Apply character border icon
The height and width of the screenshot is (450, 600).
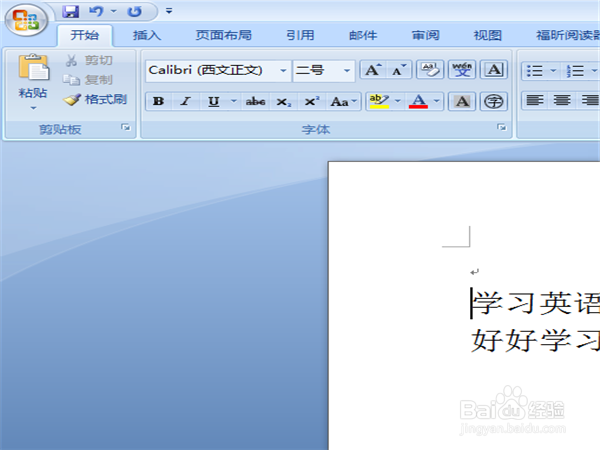click(494, 70)
